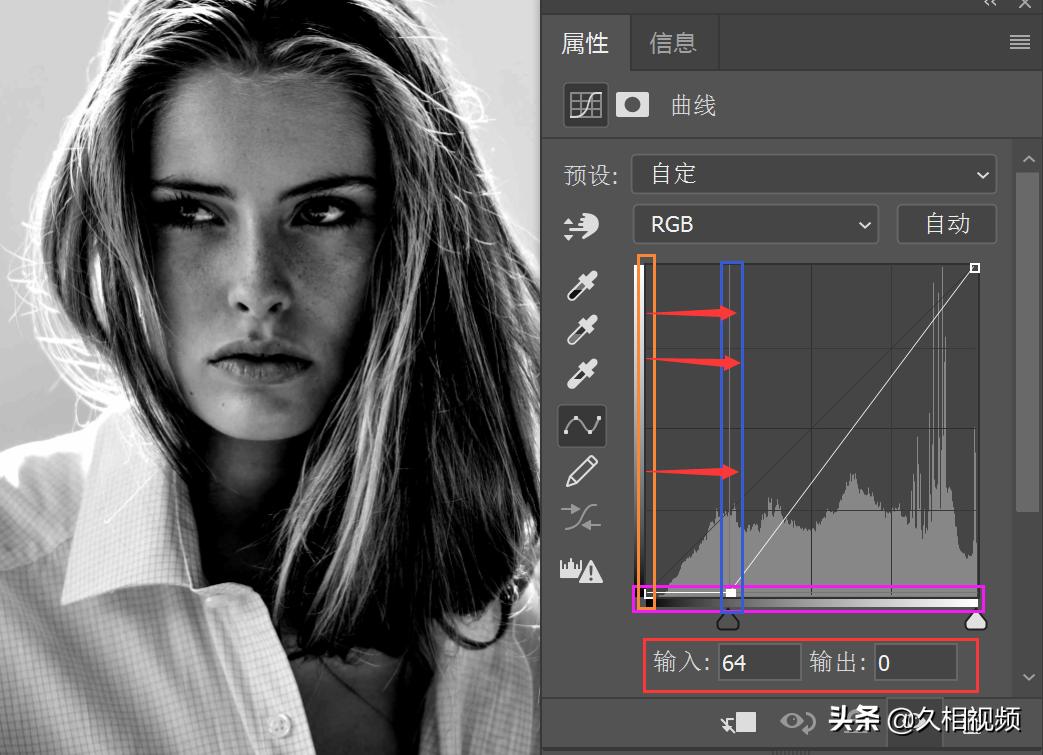Select the gray point eyedropper
The width and height of the screenshot is (1043, 755).
[x=582, y=329]
